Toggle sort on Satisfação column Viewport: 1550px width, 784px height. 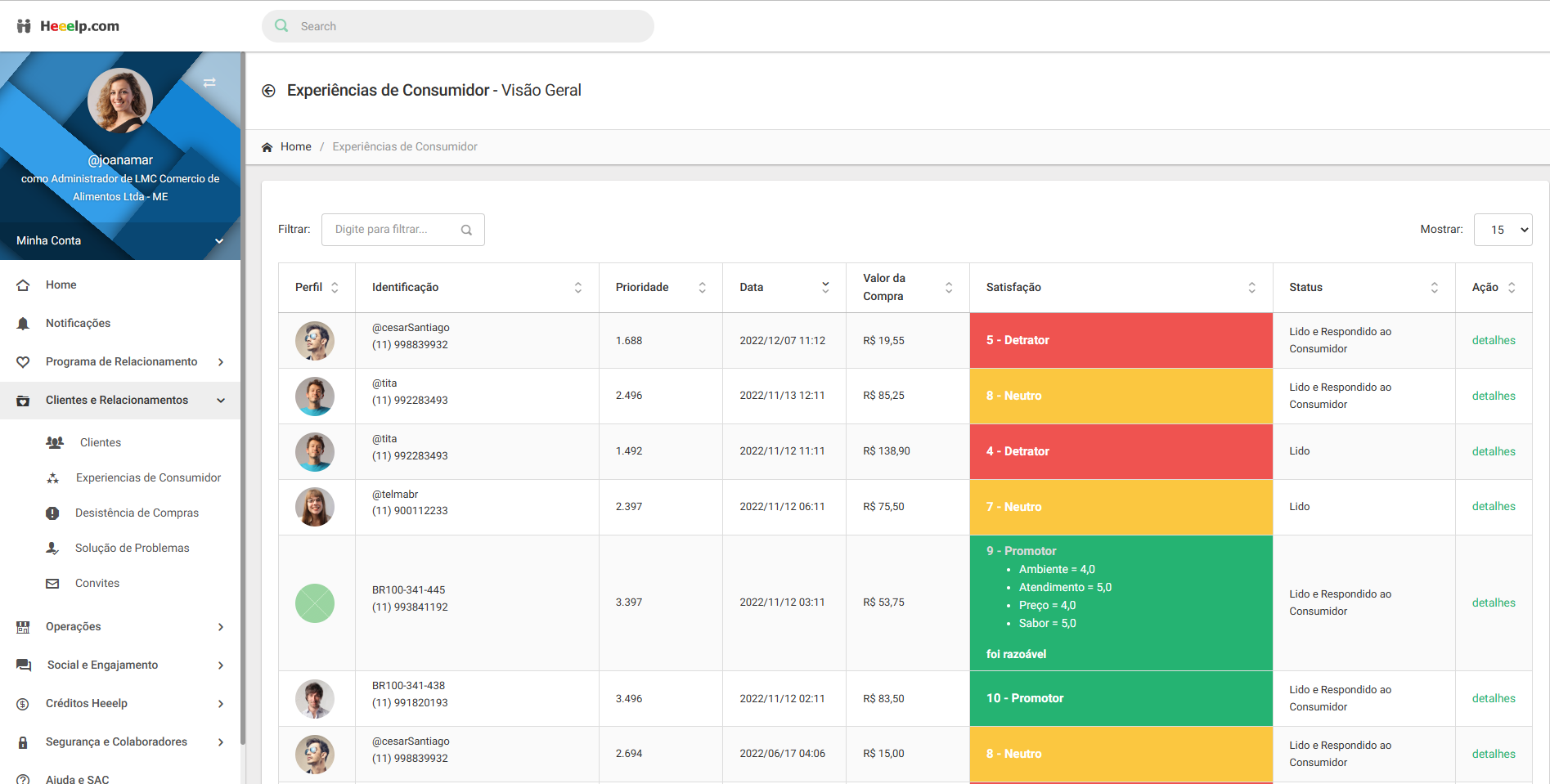click(1251, 288)
